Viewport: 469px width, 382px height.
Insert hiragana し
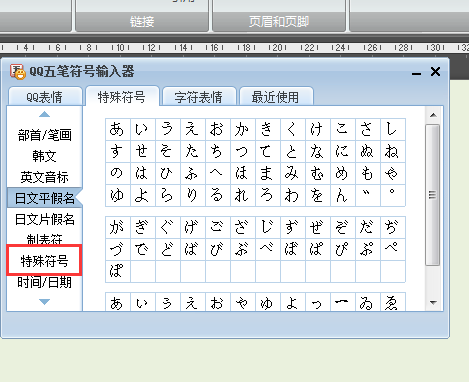pos(393,129)
